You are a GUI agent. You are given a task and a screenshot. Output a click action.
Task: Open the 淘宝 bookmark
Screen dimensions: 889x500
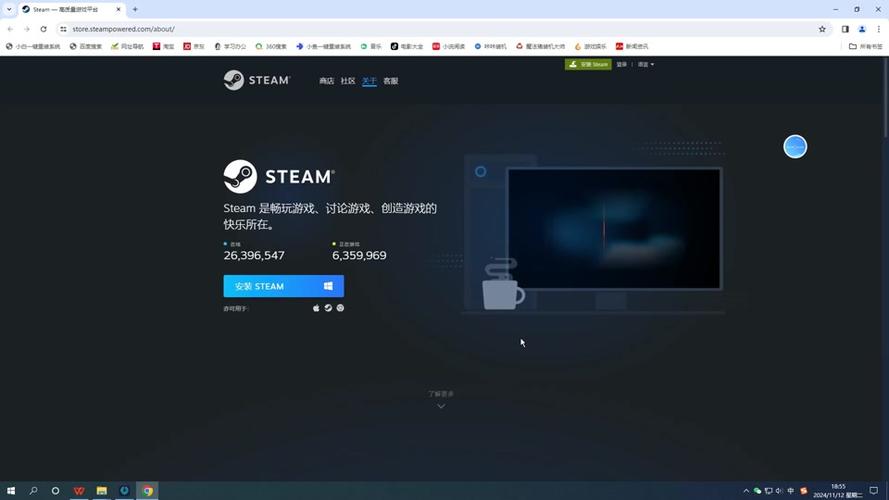(163, 46)
